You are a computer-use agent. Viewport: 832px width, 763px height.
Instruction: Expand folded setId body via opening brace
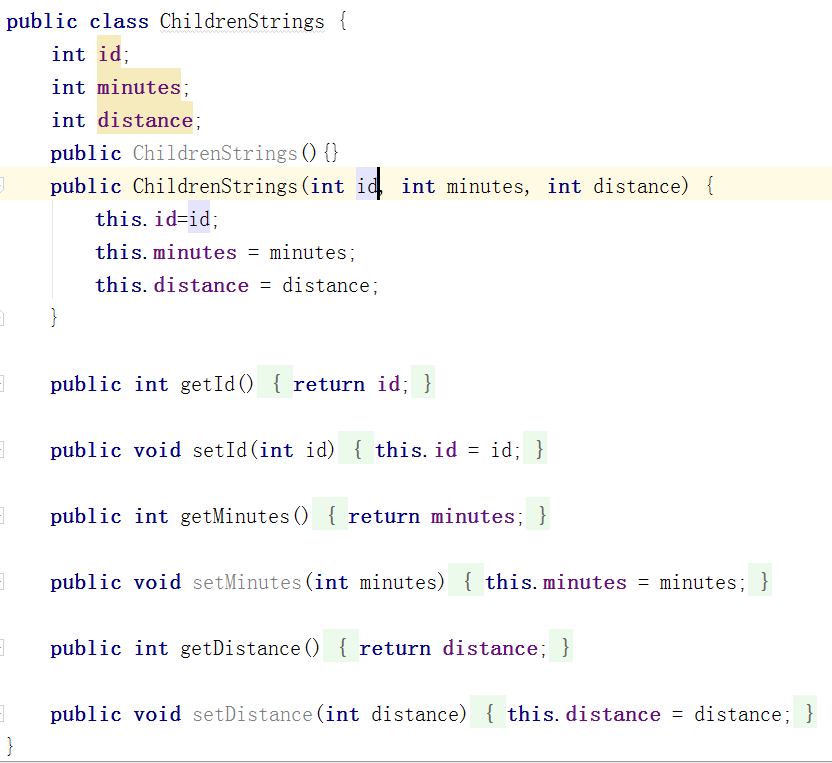click(358, 449)
